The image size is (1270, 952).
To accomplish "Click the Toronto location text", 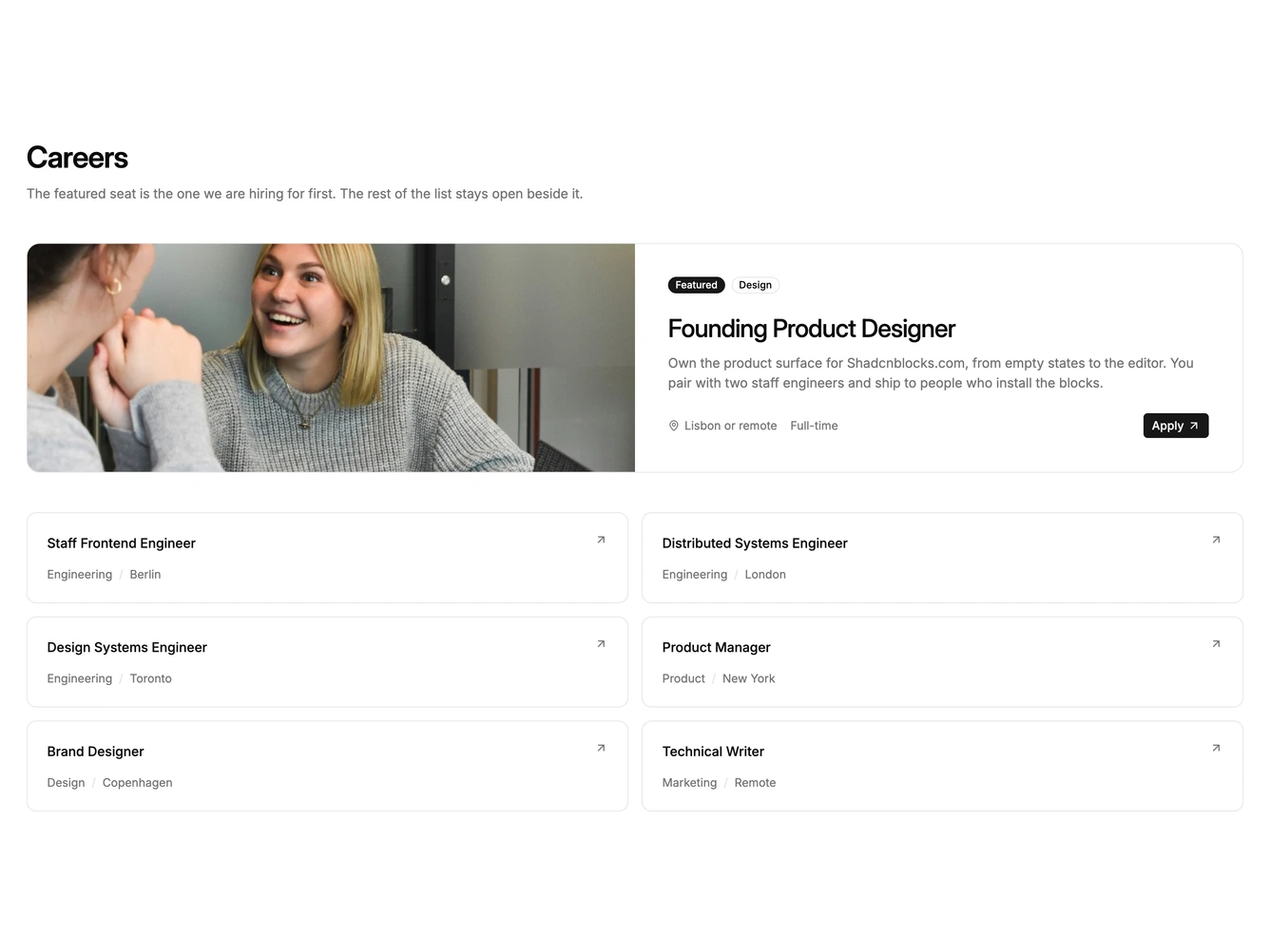I will pos(151,678).
